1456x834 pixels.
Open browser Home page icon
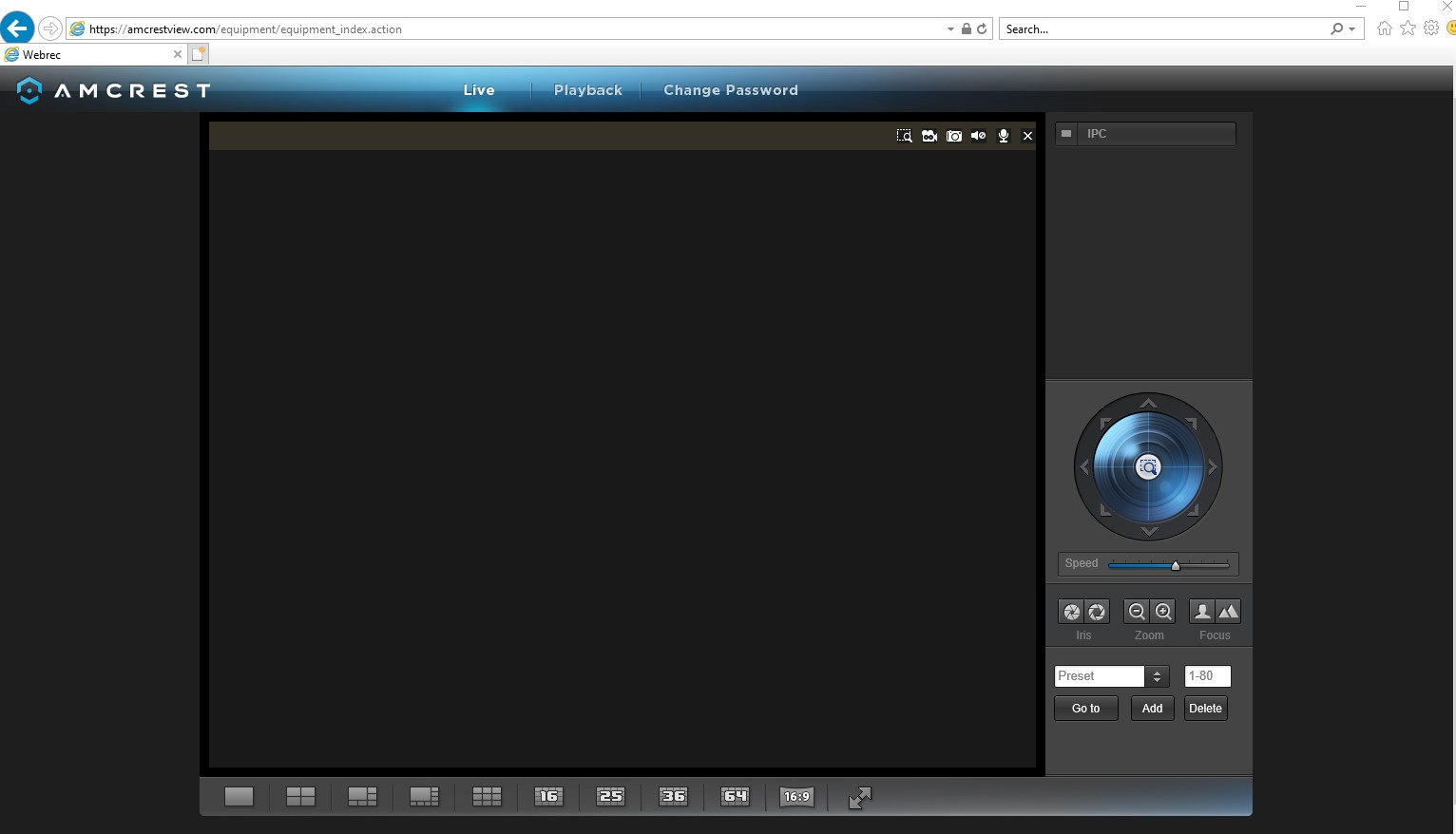(x=1385, y=28)
